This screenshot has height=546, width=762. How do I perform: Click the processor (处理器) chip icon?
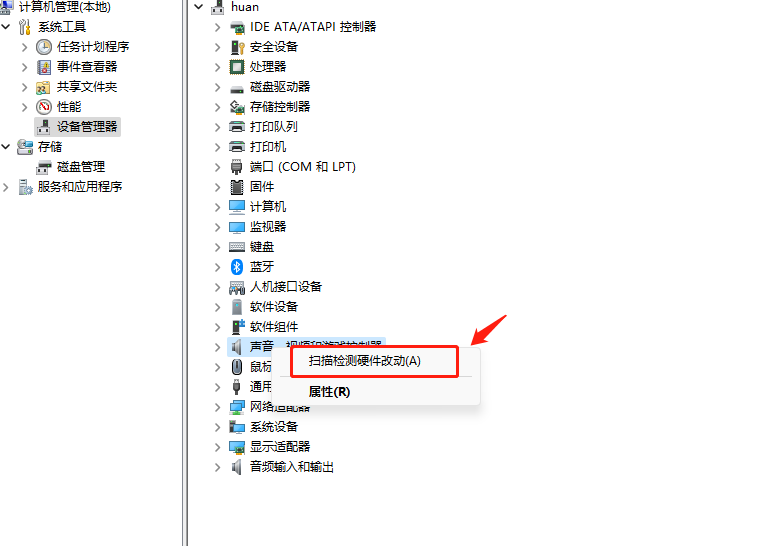click(237, 67)
